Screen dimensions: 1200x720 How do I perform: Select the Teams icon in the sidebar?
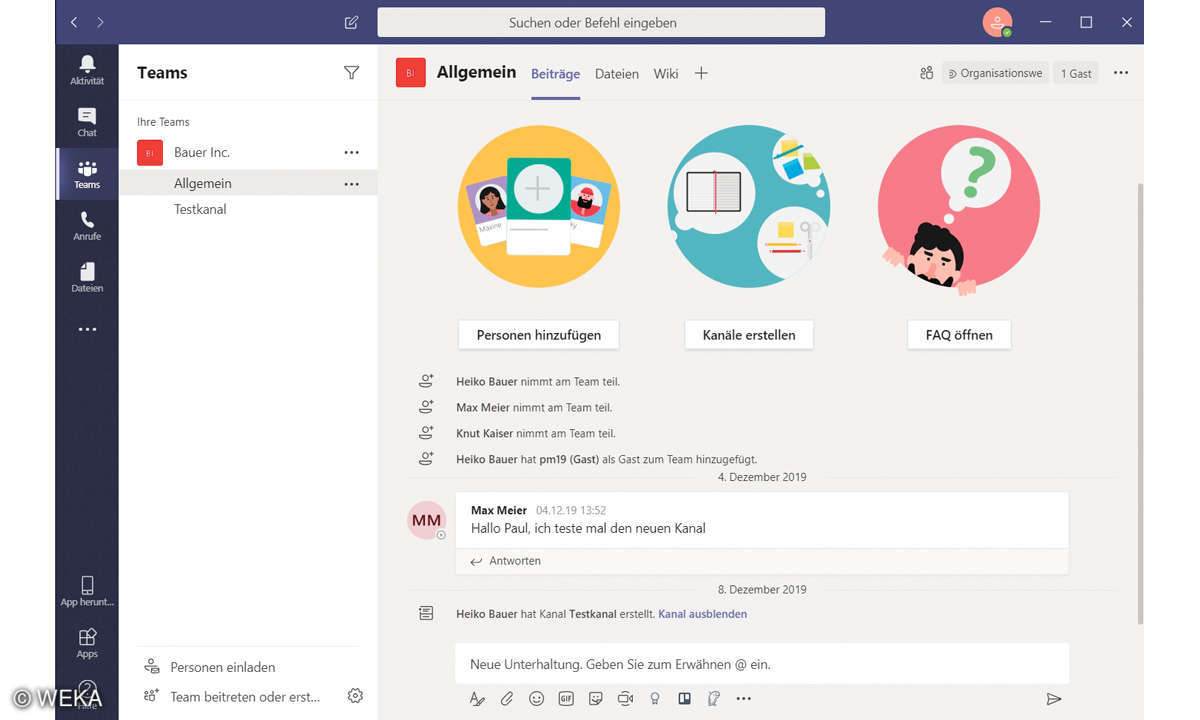coord(87,174)
